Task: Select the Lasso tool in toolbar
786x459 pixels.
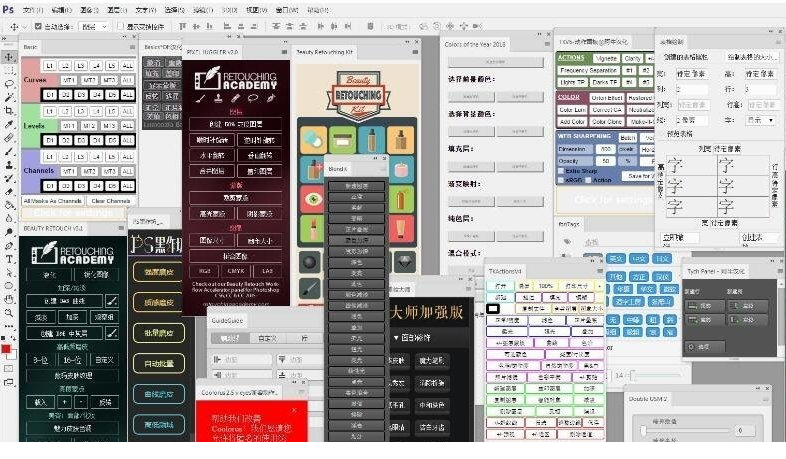Action: point(9,84)
